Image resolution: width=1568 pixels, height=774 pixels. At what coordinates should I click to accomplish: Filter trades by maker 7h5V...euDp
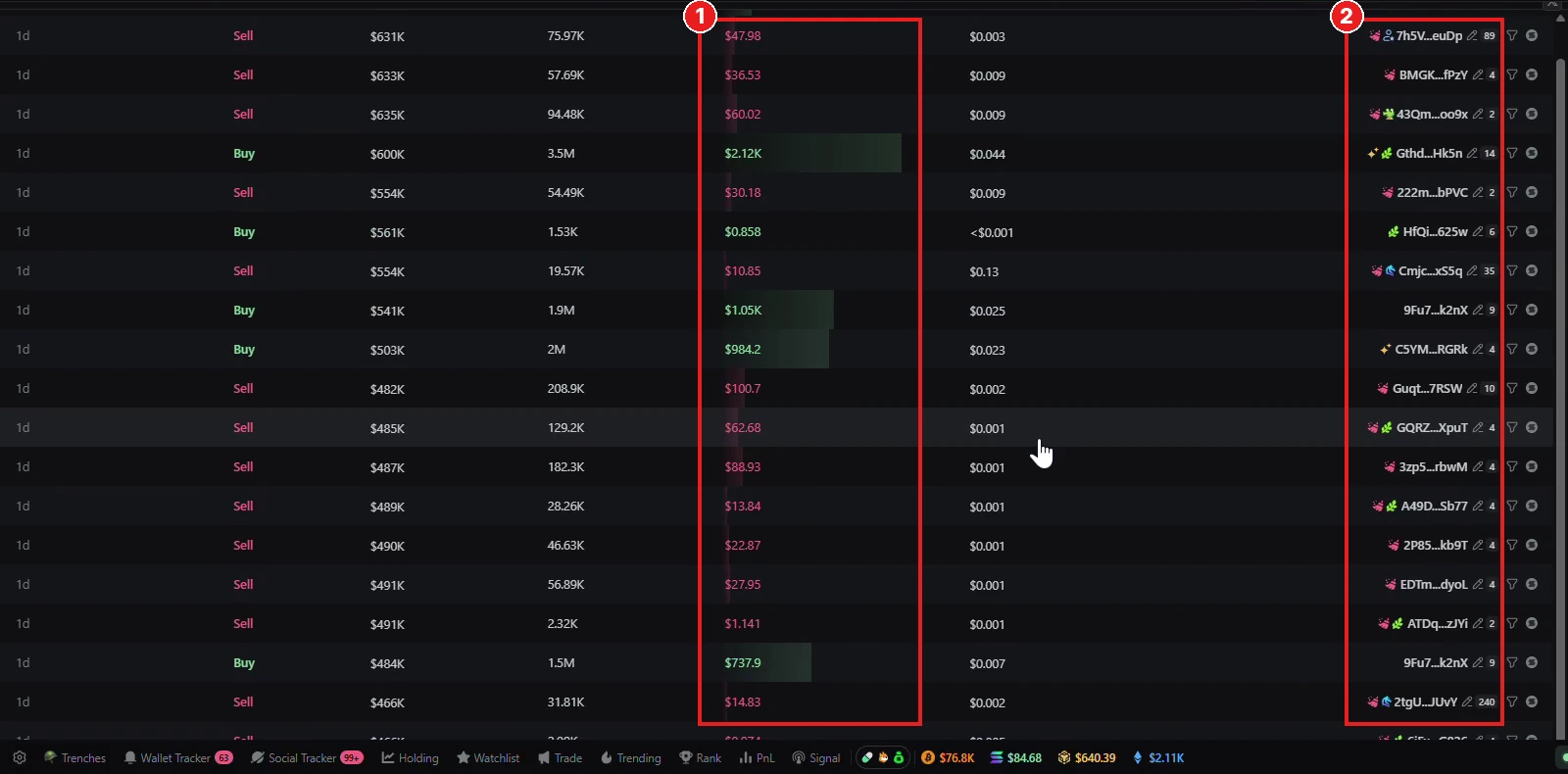pos(1512,35)
